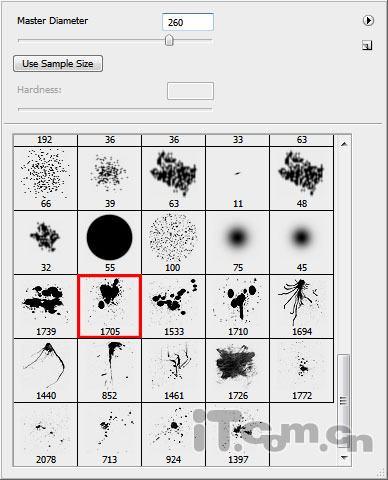Click the brush list scrollbar thumb
Screen dimensions: 388x480
(x=344, y=401)
